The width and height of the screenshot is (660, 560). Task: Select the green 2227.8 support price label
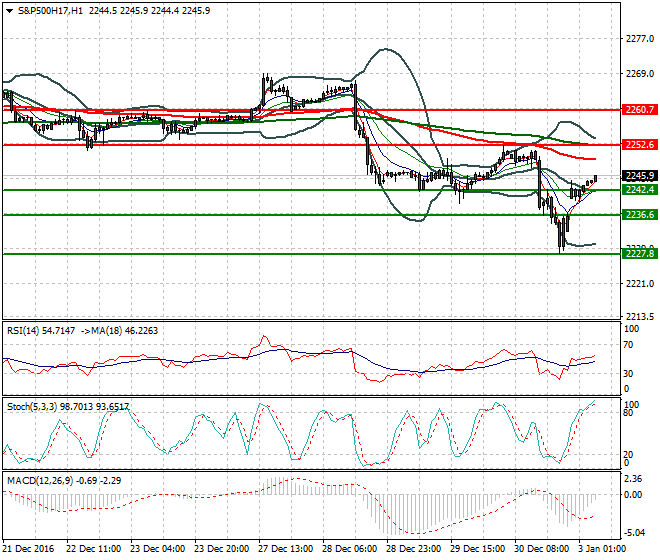point(639,253)
